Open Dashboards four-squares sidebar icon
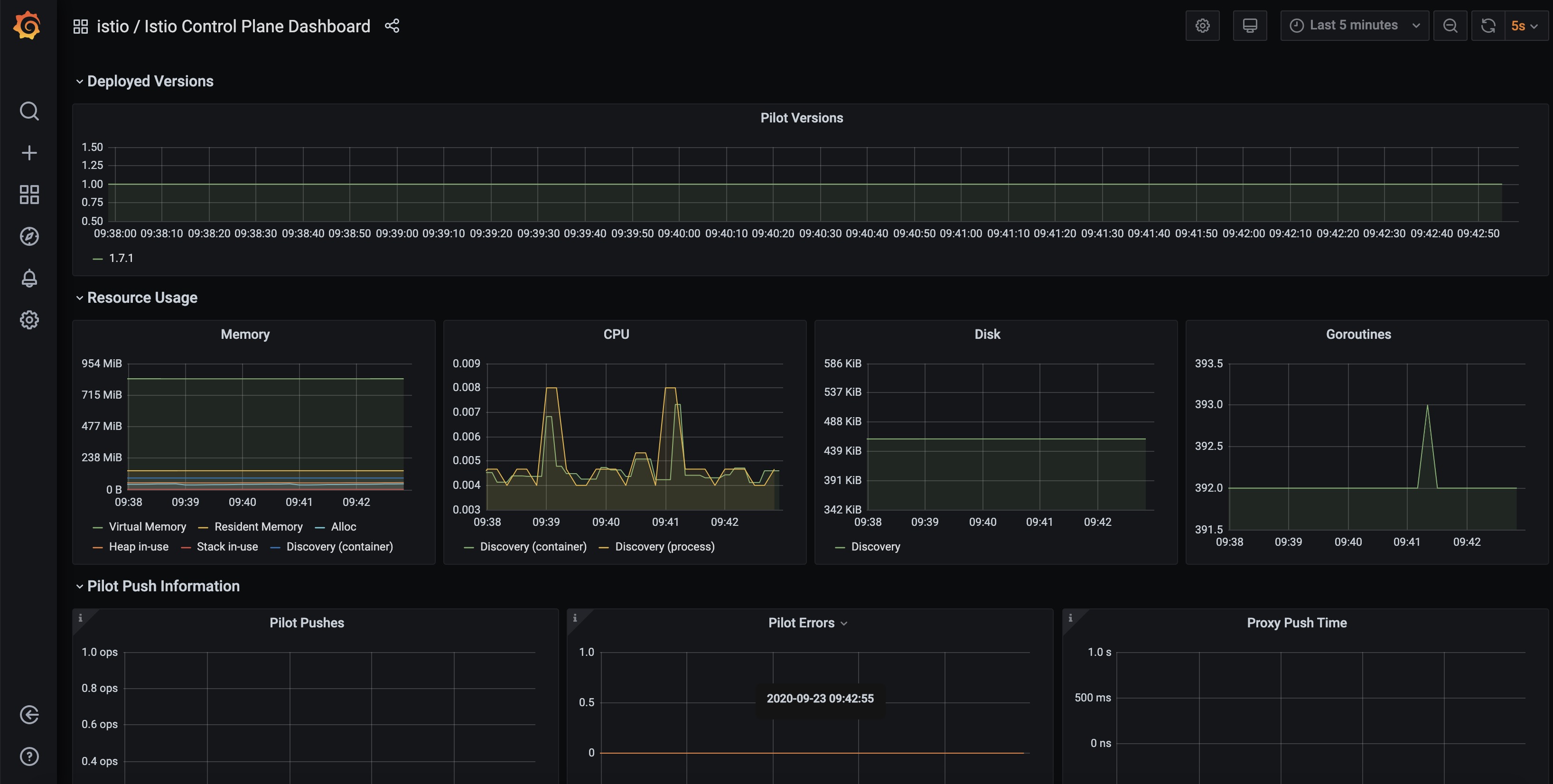1553x784 pixels. [29, 195]
